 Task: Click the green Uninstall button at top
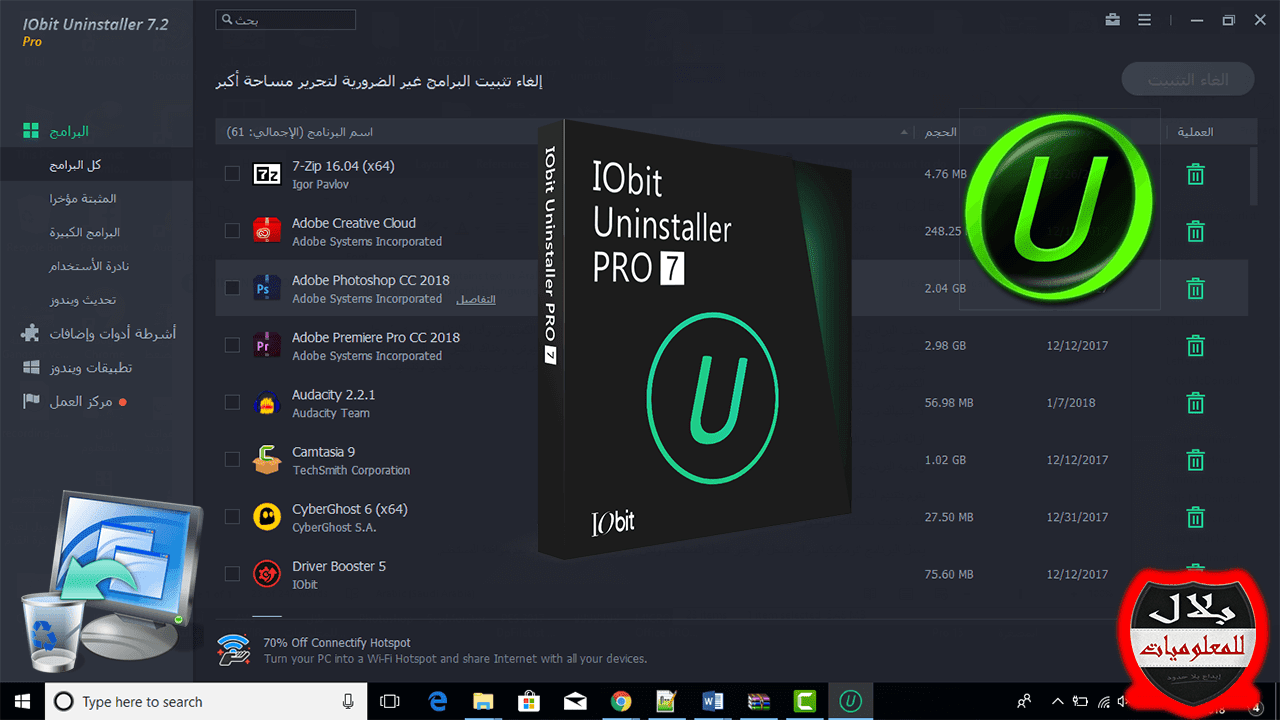coord(1187,80)
